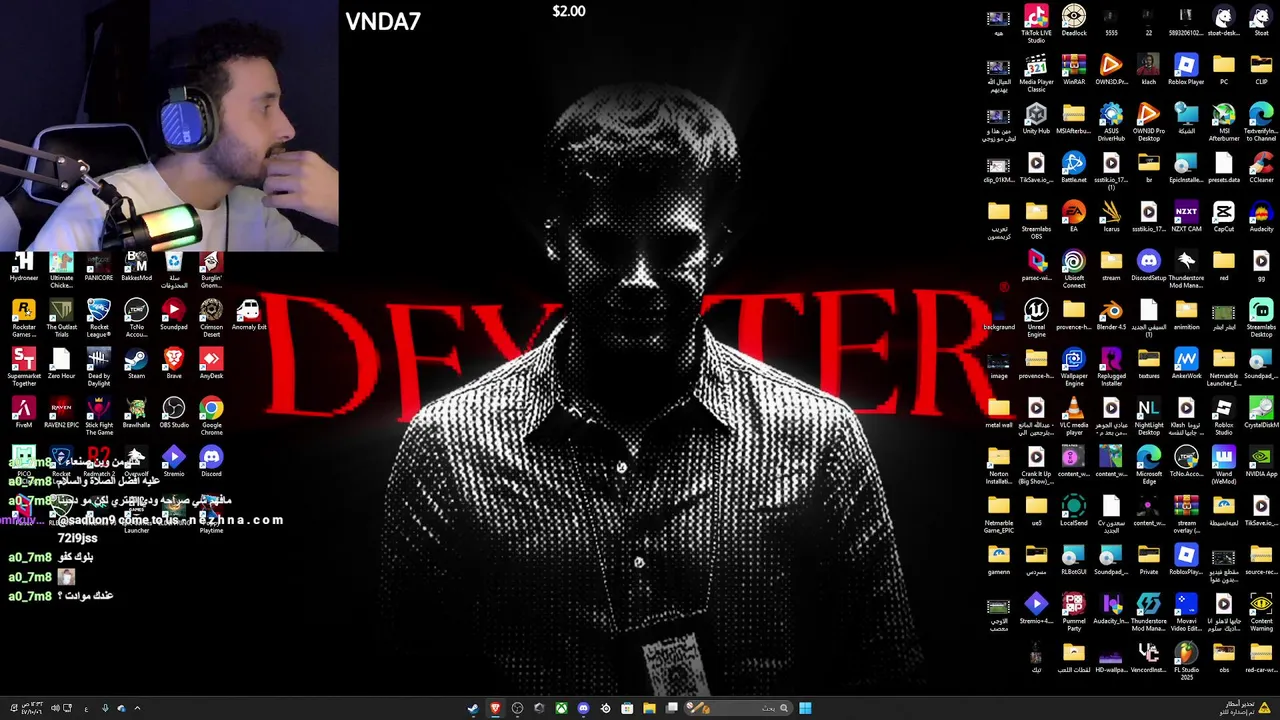
Task: Open Windows Start button on taskbar
Action: tap(805, 708)
